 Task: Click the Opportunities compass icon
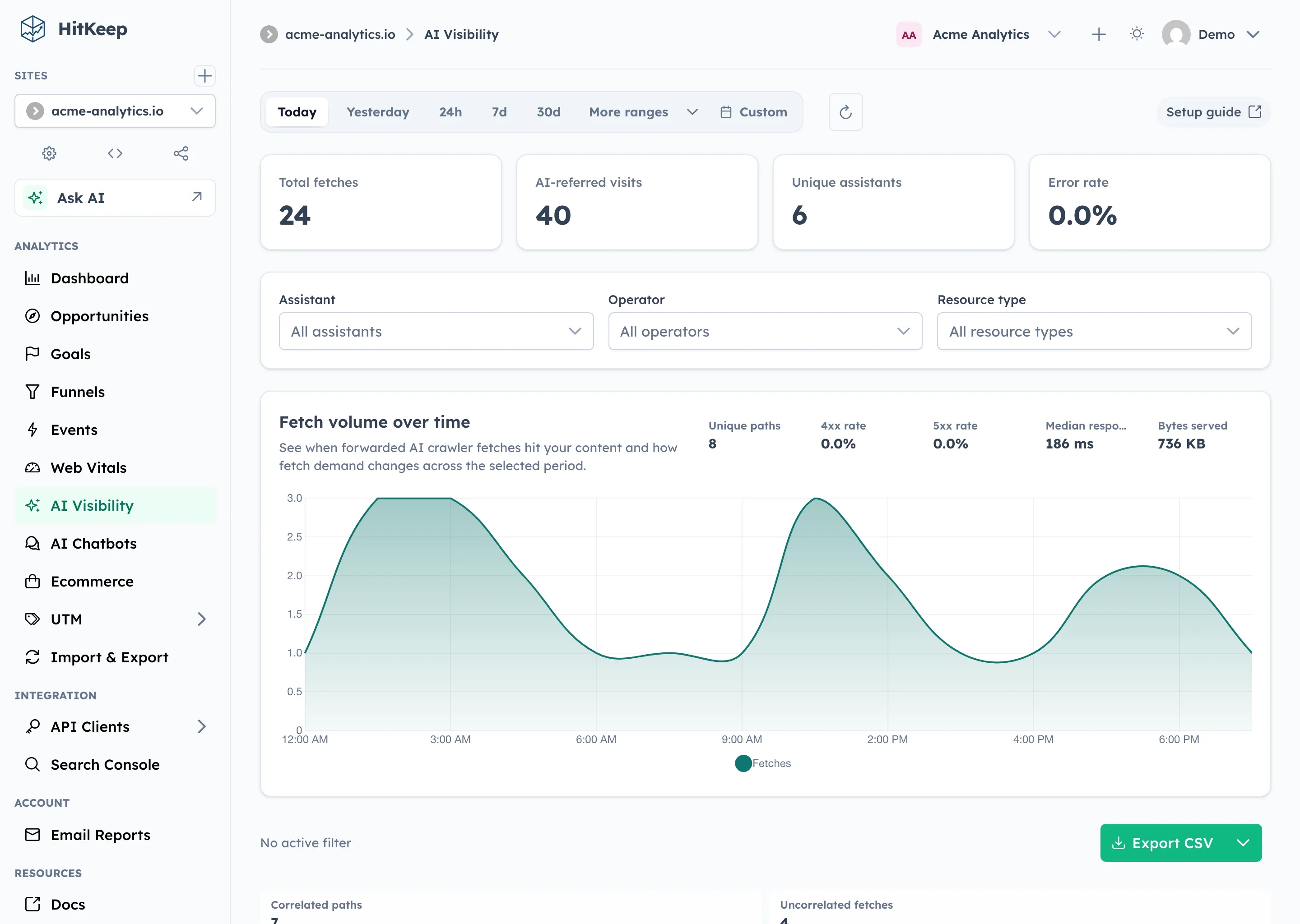point(32,316)
